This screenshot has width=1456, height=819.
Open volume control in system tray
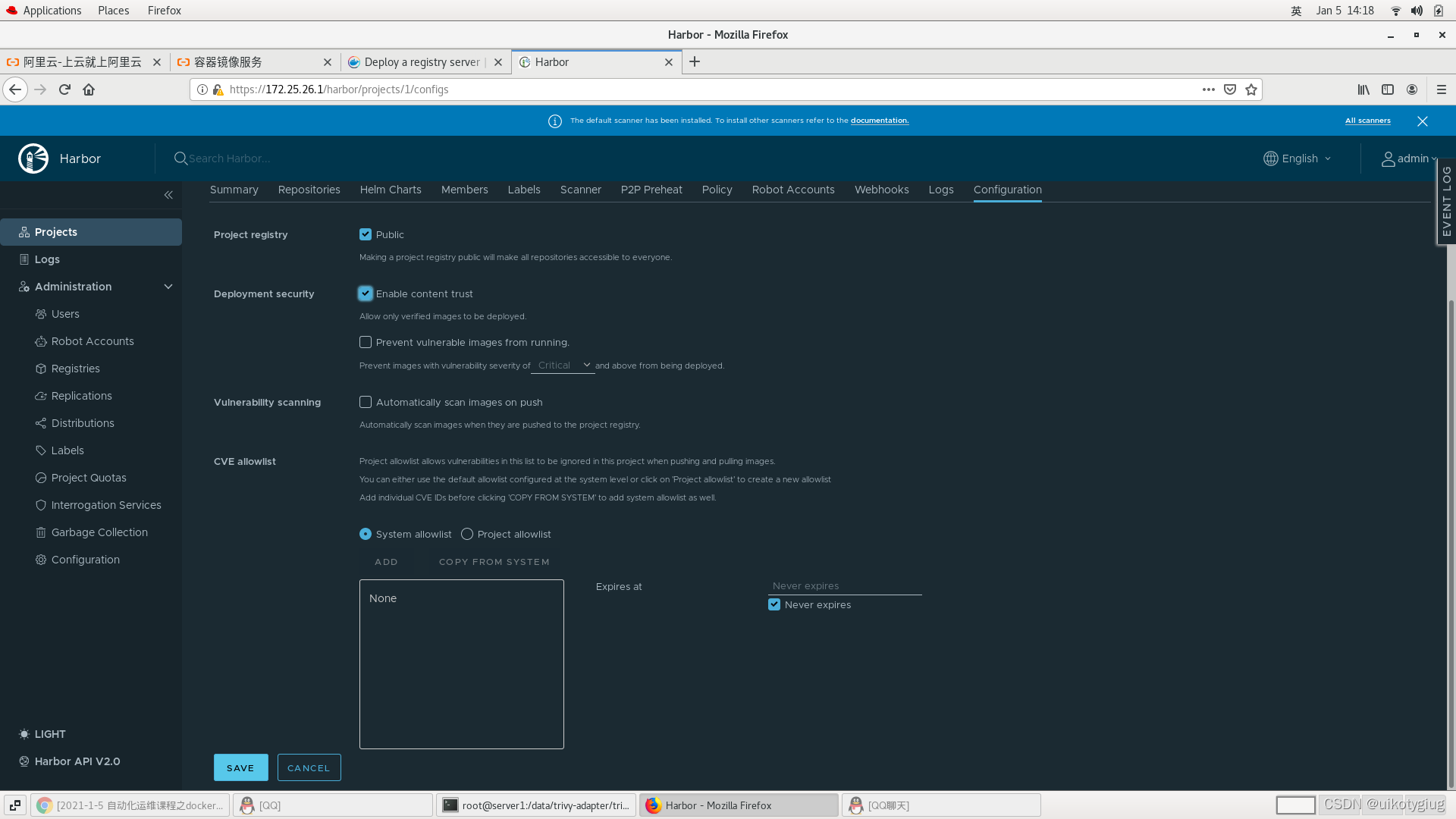click(1417, 11)
